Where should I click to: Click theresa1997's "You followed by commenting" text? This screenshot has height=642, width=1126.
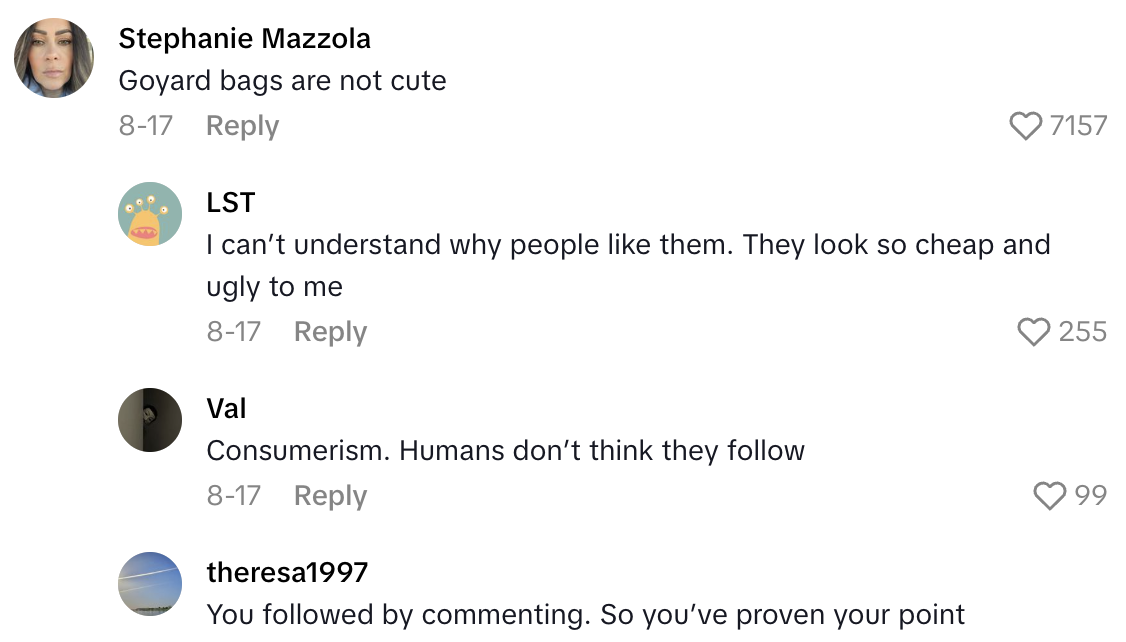[585, 614]
